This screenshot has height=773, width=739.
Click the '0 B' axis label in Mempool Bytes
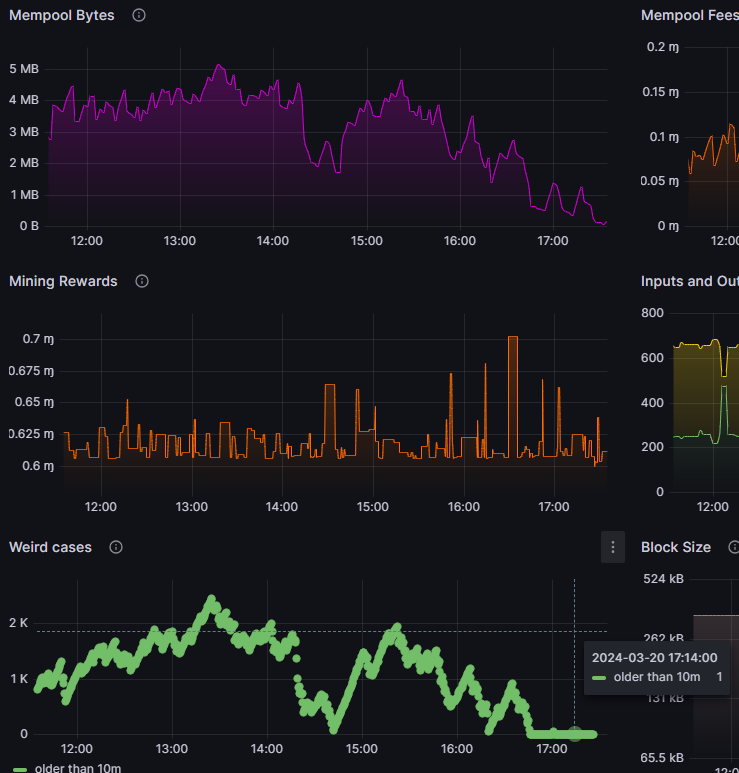point(29,226)
